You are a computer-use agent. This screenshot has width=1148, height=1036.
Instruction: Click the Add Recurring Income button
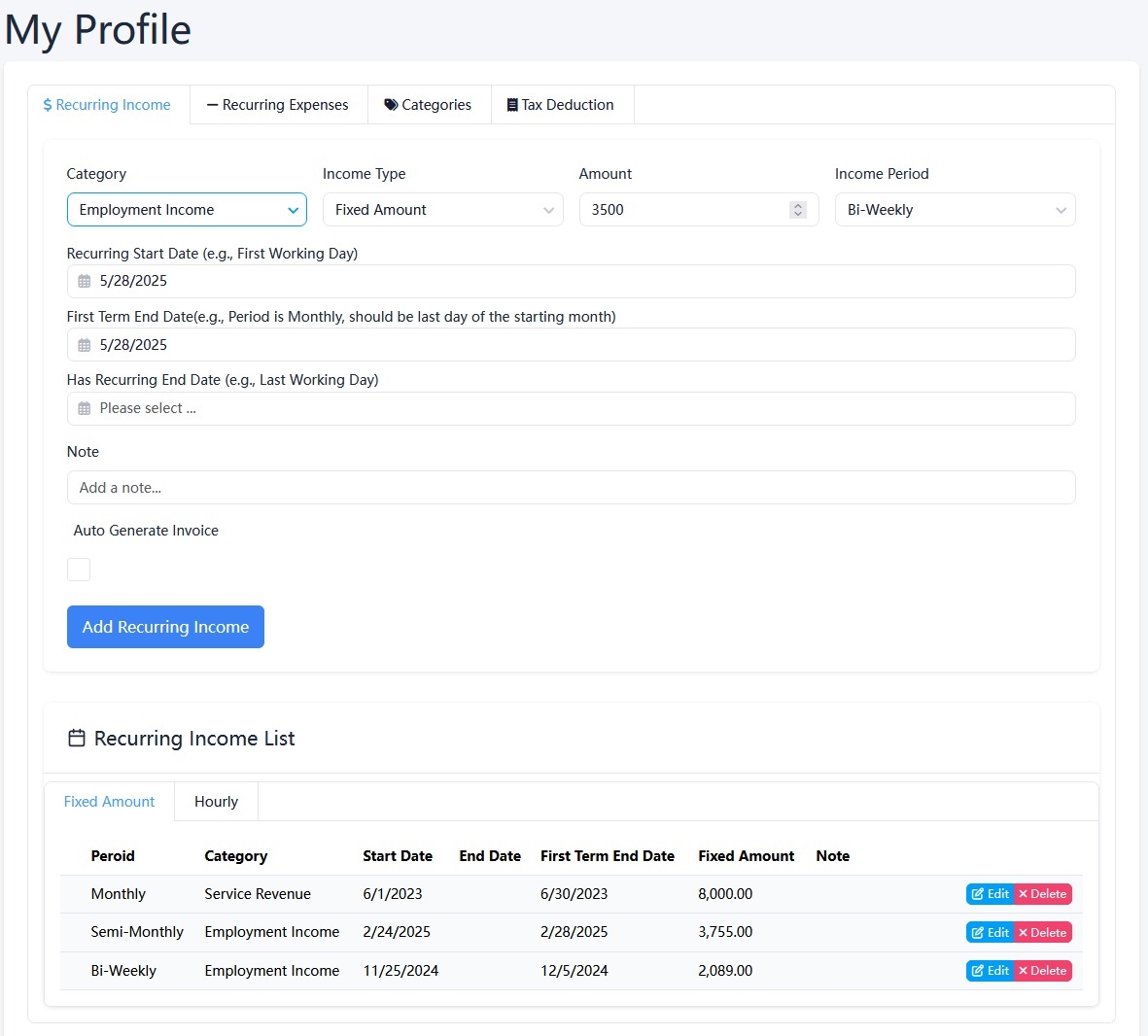coord(165,627)
